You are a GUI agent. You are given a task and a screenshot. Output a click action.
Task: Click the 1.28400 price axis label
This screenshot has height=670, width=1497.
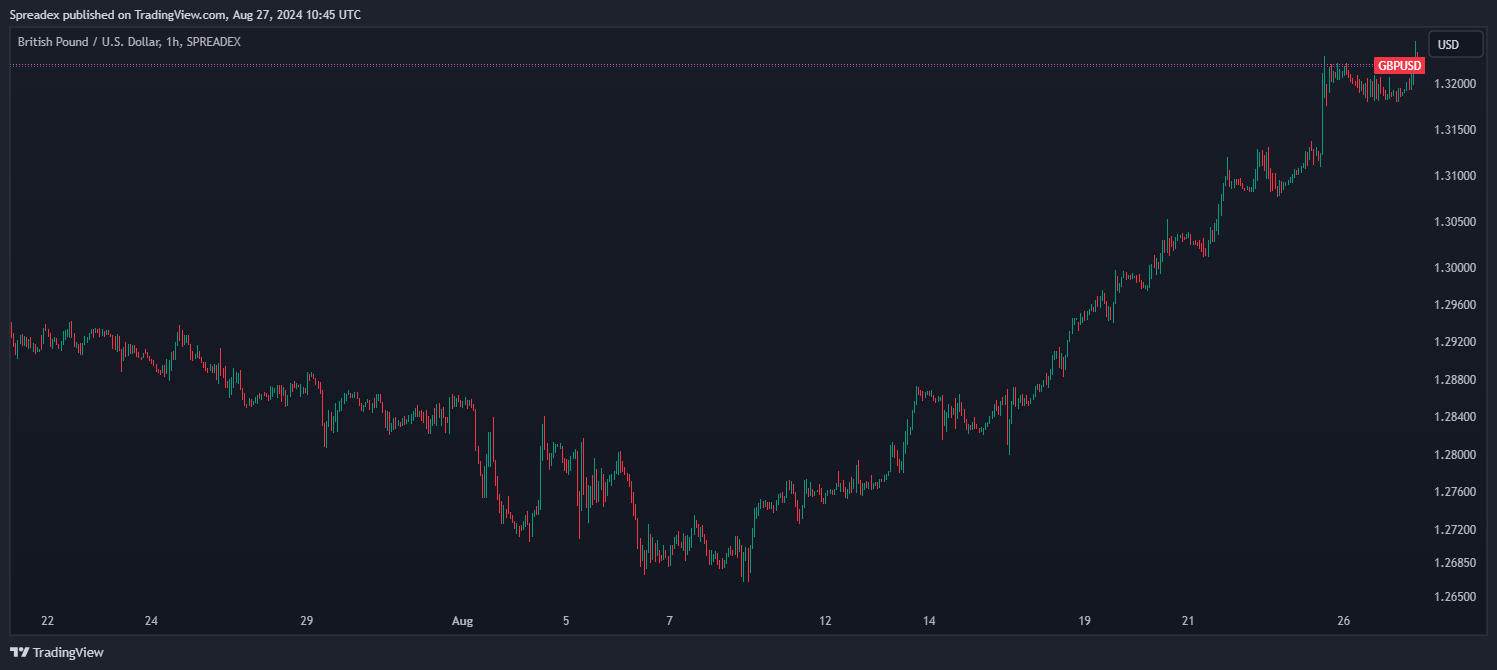tap(1453, 417)
